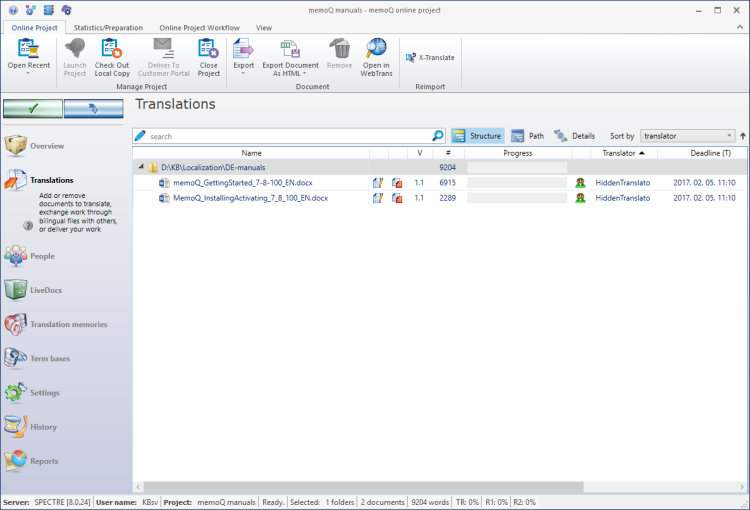Open the Reports sidebar section
Image resolution: width=750 pixels, height=510 pixels.
click(44, 461)
